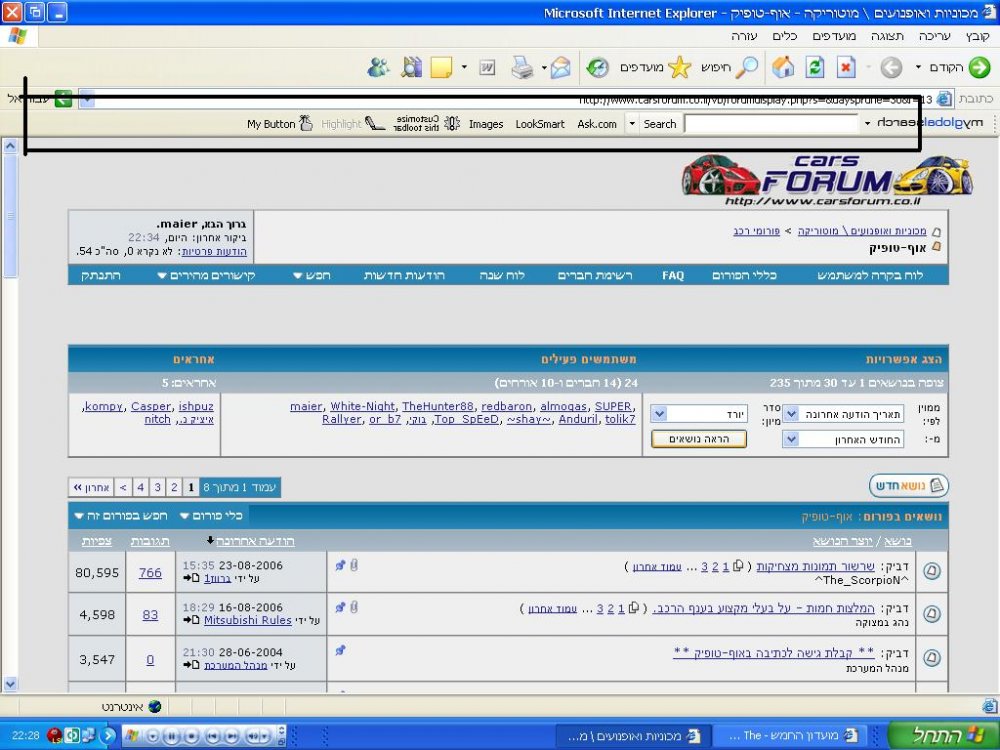Click the toolbar Search text field
This screenshot has height=750, width=1000.
[x=771, y=124]
